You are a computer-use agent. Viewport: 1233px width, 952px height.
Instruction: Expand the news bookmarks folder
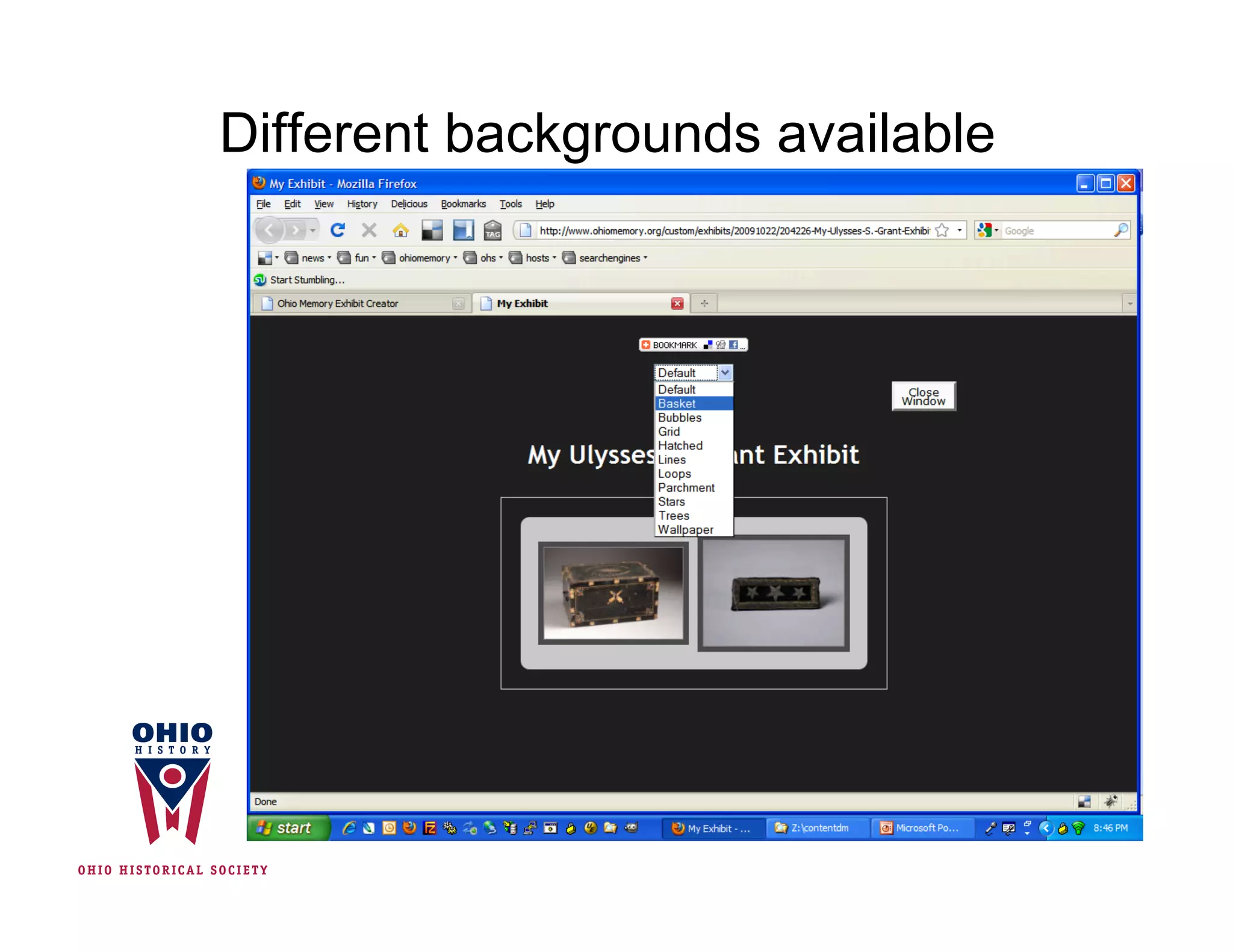click(x=308, y=258)
